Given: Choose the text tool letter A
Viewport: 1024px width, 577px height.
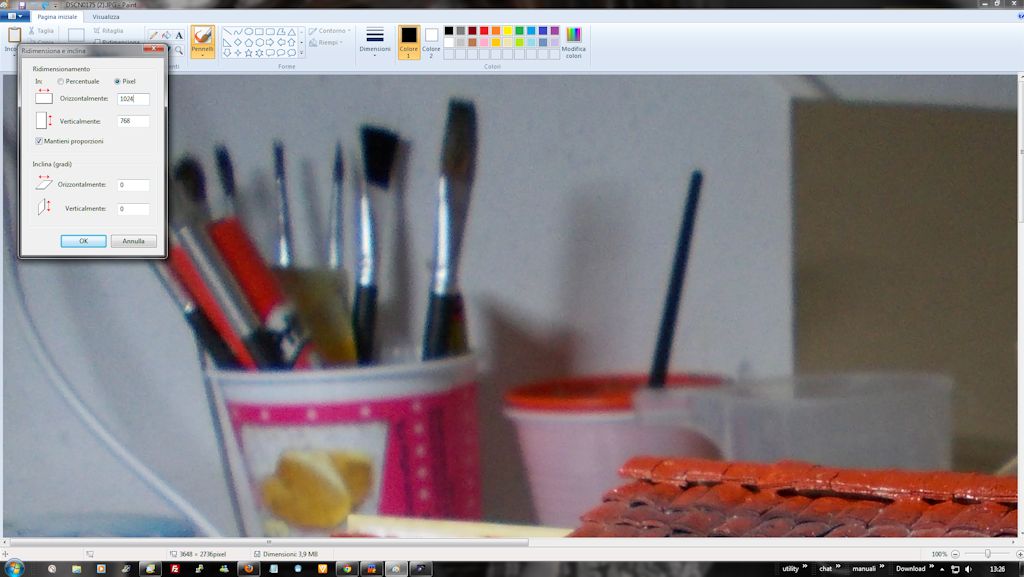Looking at the screenshot, I should [x=179, y=35].
